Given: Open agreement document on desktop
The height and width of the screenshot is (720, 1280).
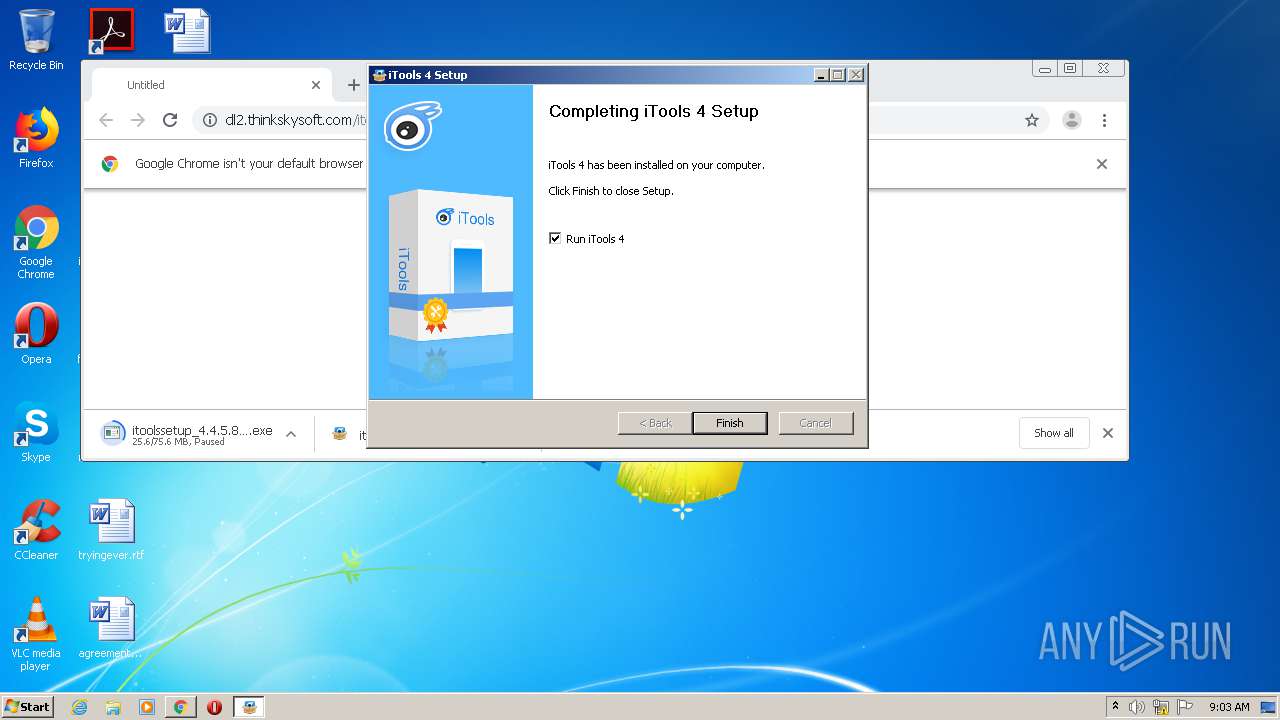Looking at the screenshot, I should pyautogui.click(x=111, y=628).
